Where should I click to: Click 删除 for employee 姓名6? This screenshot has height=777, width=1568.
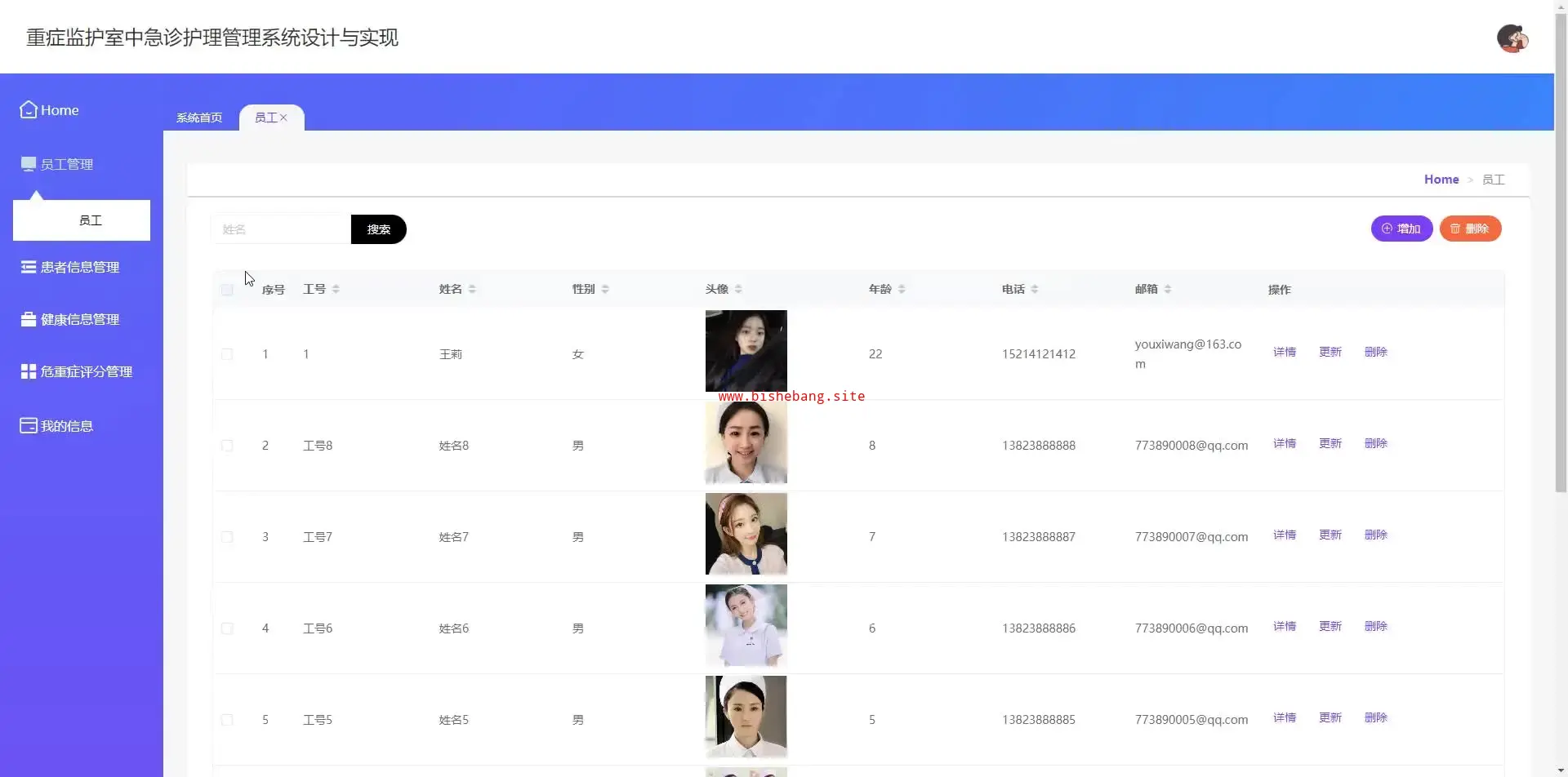tap(1376, 626)
